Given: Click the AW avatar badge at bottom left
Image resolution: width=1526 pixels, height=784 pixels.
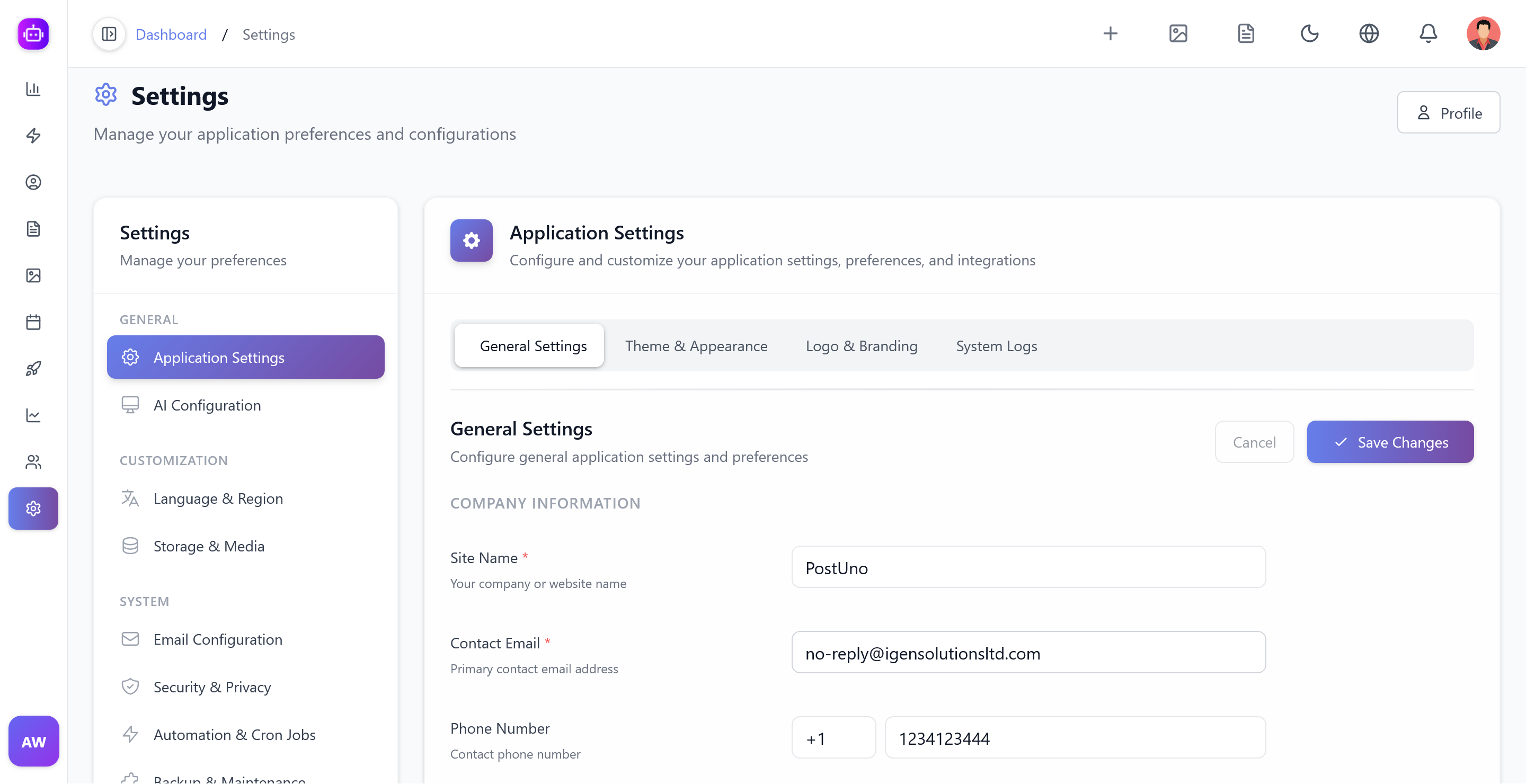Looking at the screenshot, I should (x=33, y=741).
